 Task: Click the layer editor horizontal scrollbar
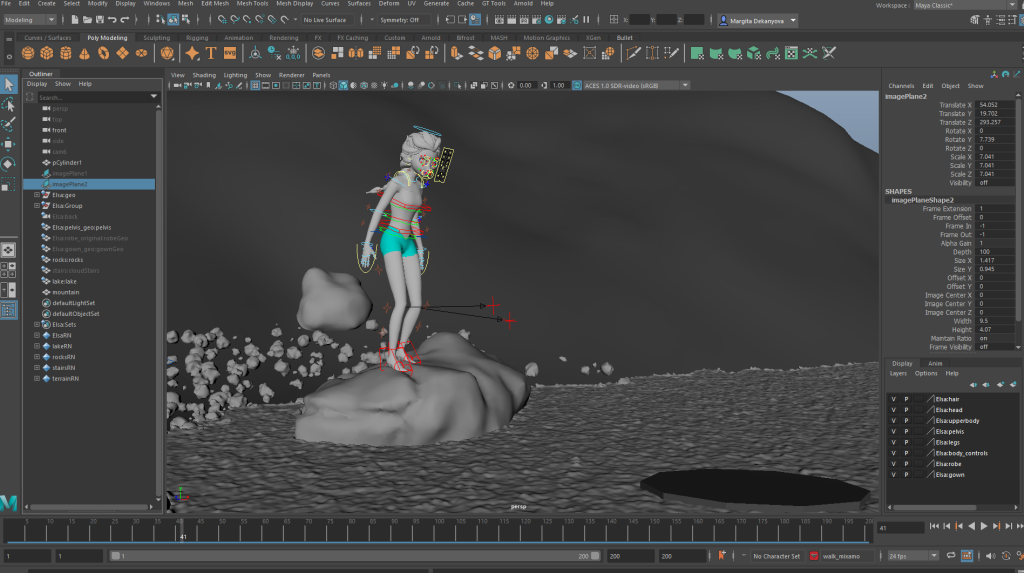point(935,507)
